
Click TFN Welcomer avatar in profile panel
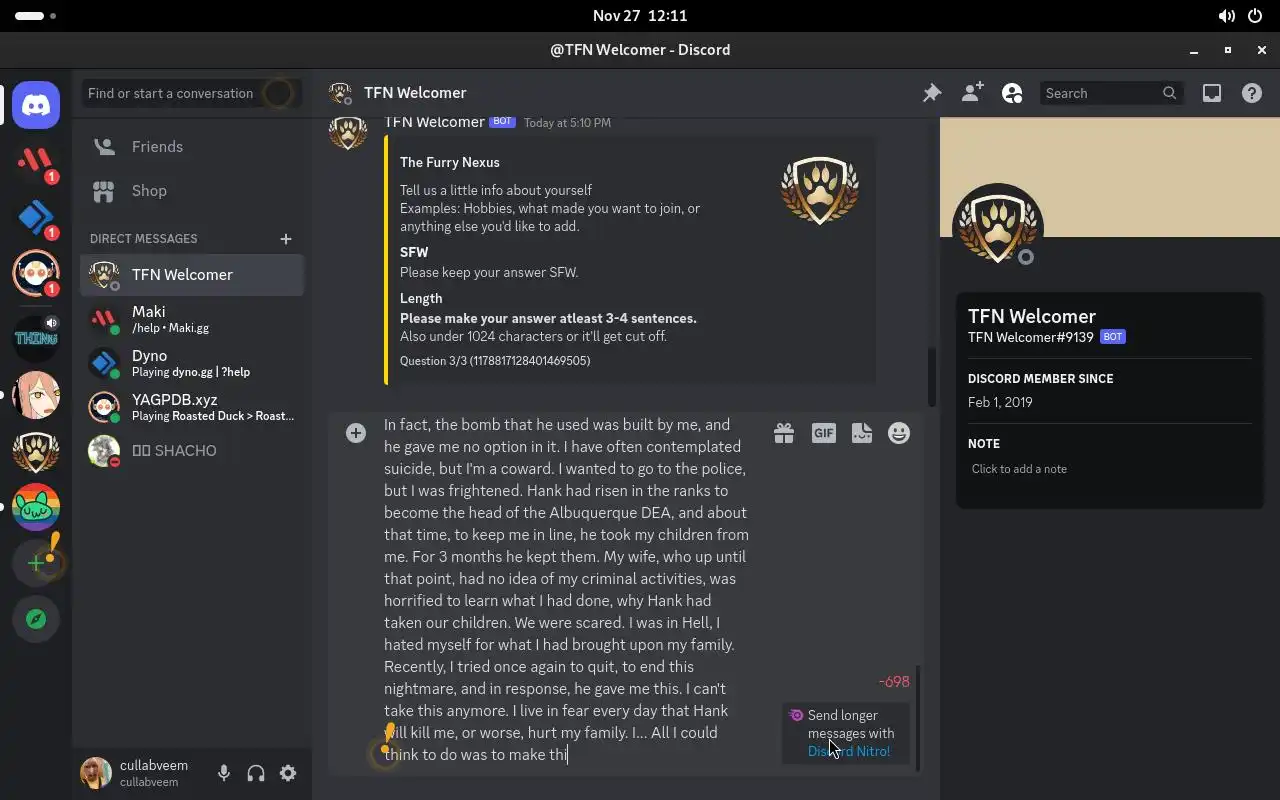tap(998, 228)
